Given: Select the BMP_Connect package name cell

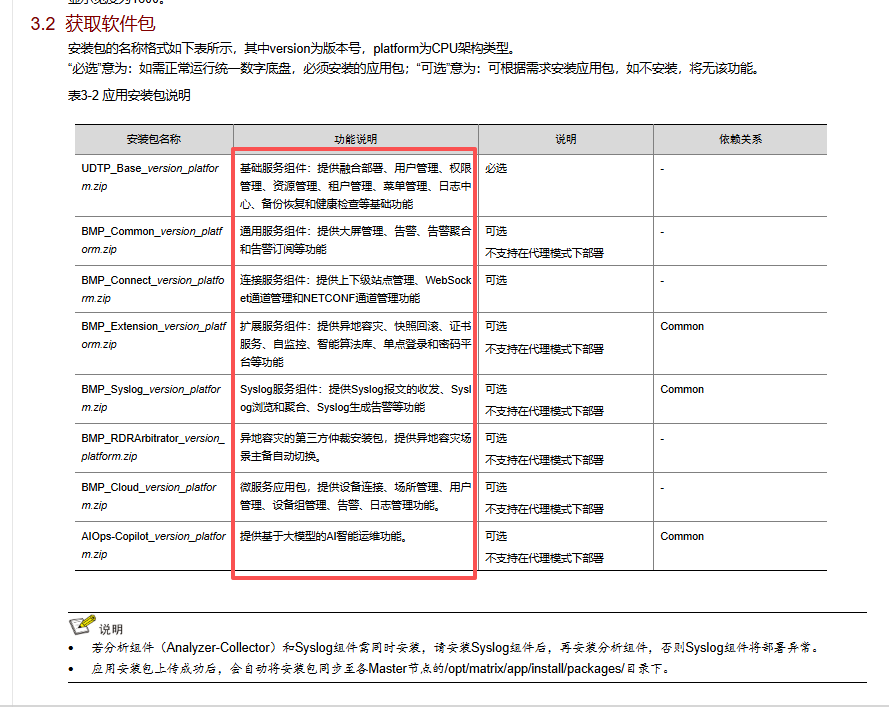Looking at the screenshot, I should pos(152,289).
